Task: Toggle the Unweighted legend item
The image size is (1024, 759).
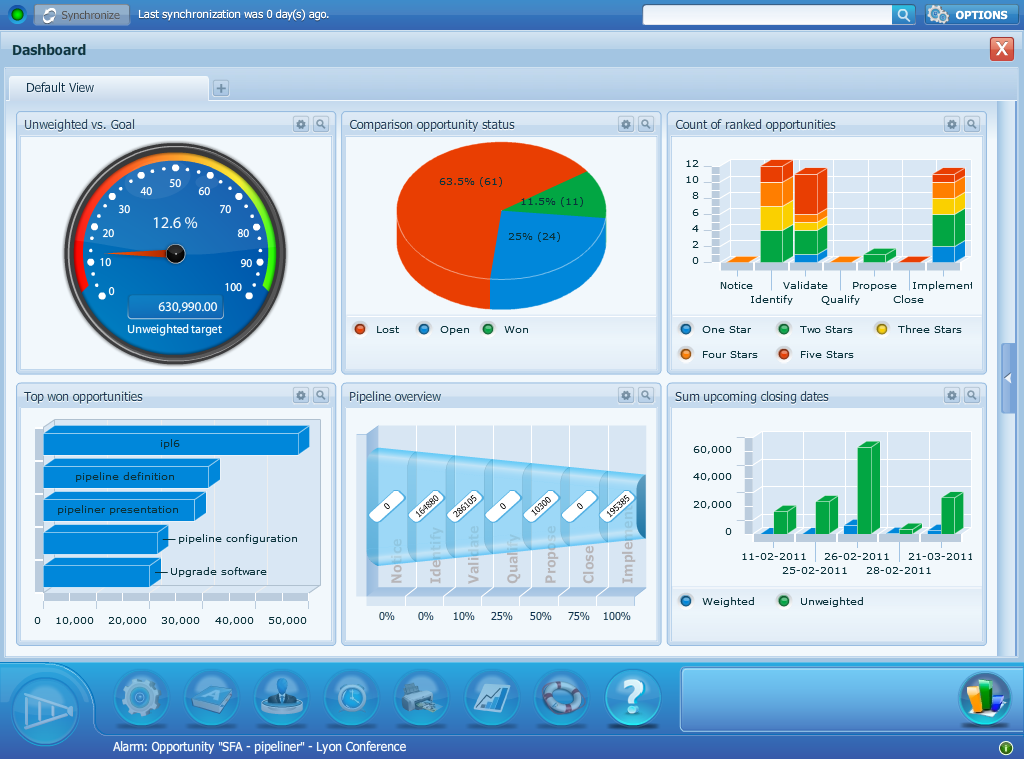Action: (820, 601)
